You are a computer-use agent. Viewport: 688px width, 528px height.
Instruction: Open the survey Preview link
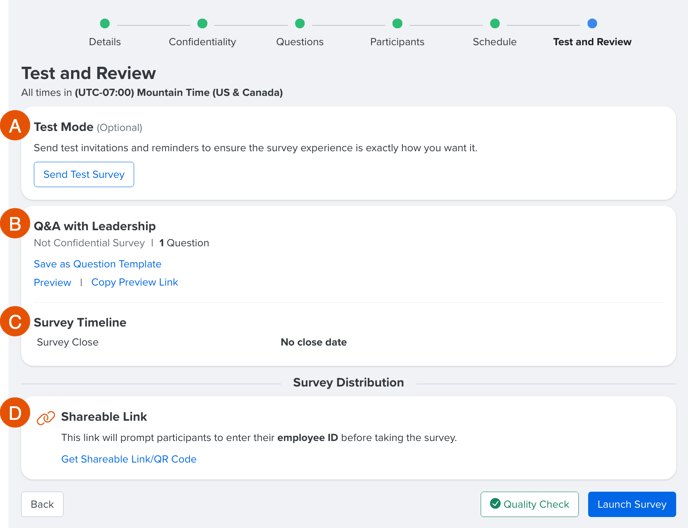click(52, 282)
